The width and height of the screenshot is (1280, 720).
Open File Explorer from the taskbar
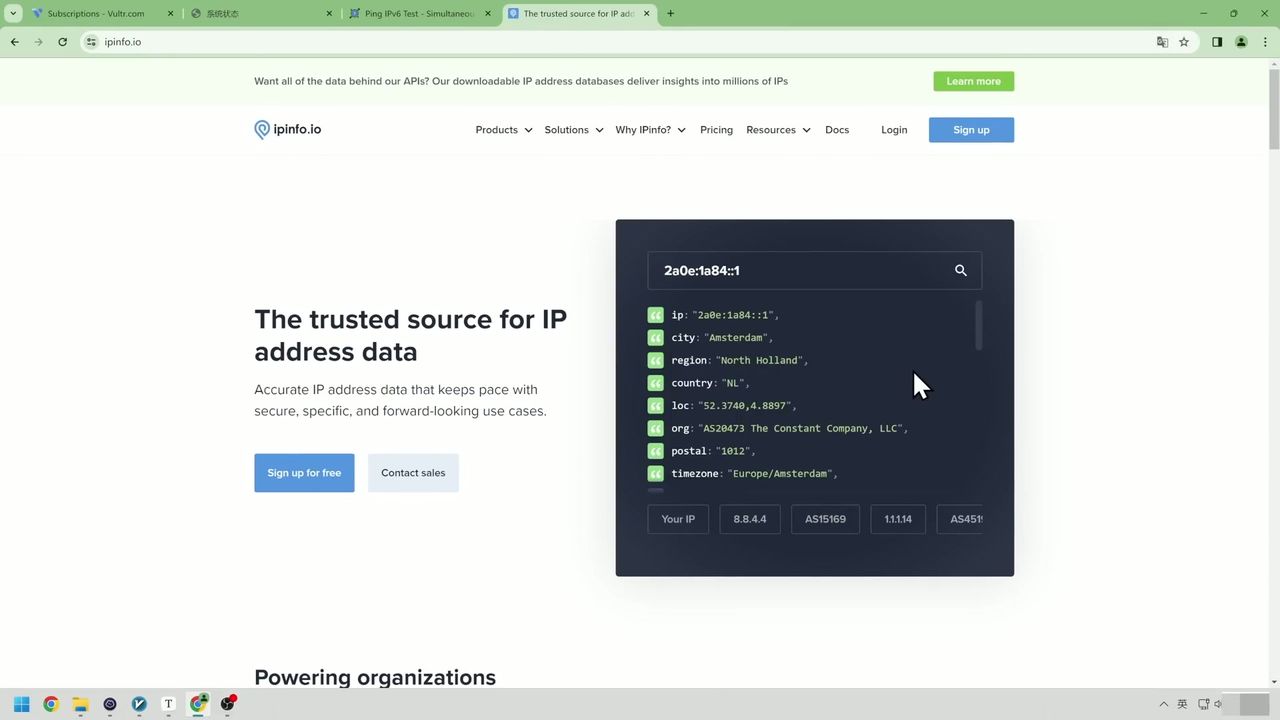point(80,705)
